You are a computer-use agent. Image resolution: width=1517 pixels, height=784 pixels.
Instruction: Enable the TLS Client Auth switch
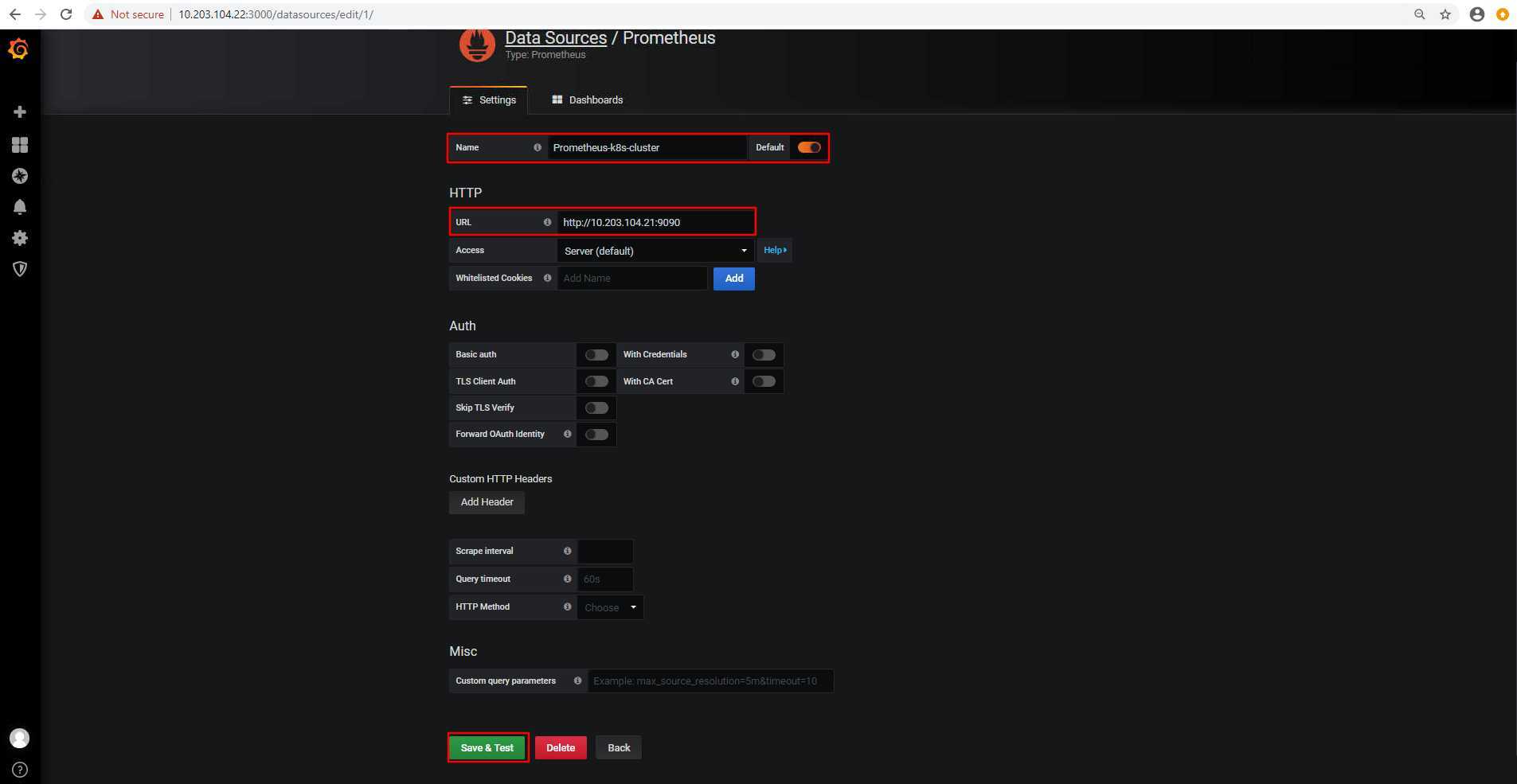pos(596,381)
